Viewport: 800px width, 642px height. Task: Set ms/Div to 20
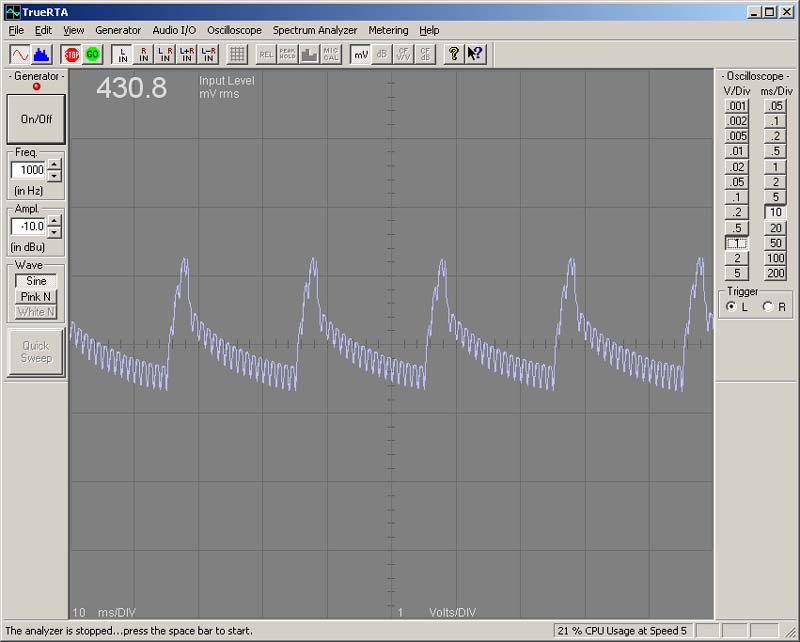click(x=775, y=228)
